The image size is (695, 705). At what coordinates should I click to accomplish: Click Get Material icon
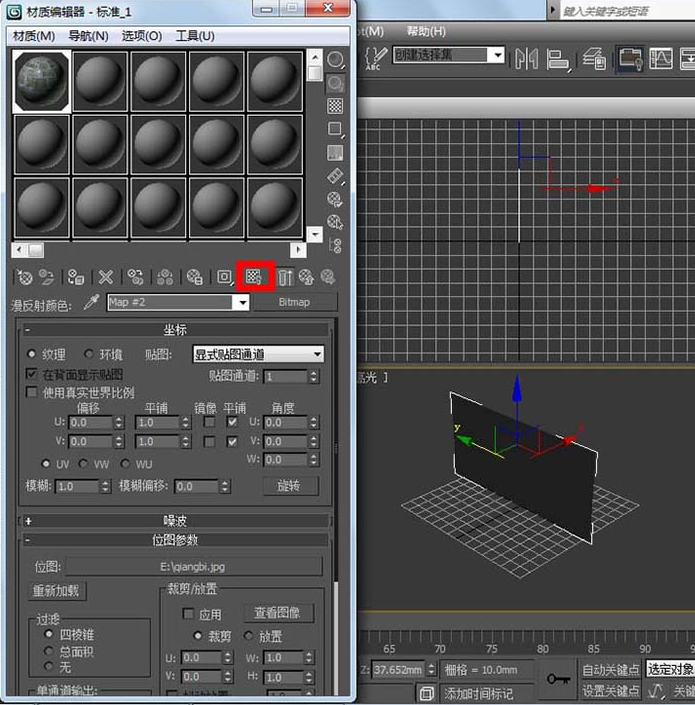pos(25,277)
